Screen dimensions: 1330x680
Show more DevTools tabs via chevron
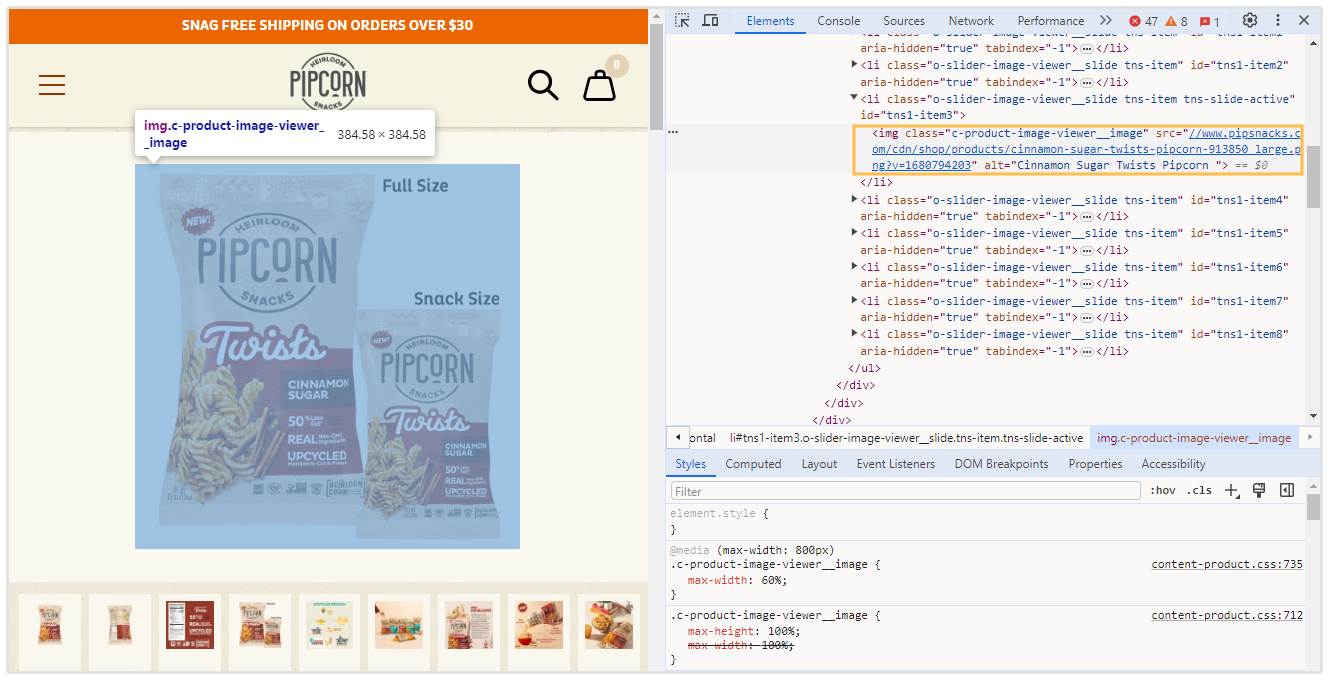coord(1105,20)
